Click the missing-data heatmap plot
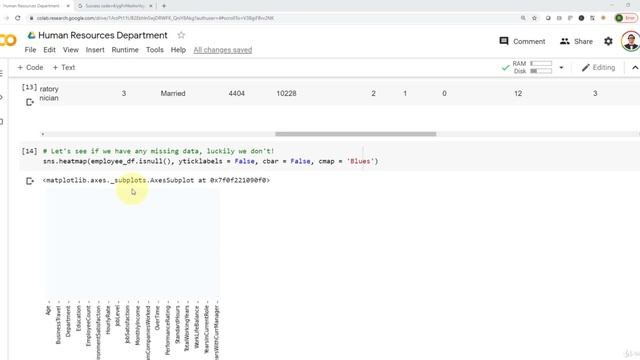 coord(133,245)
